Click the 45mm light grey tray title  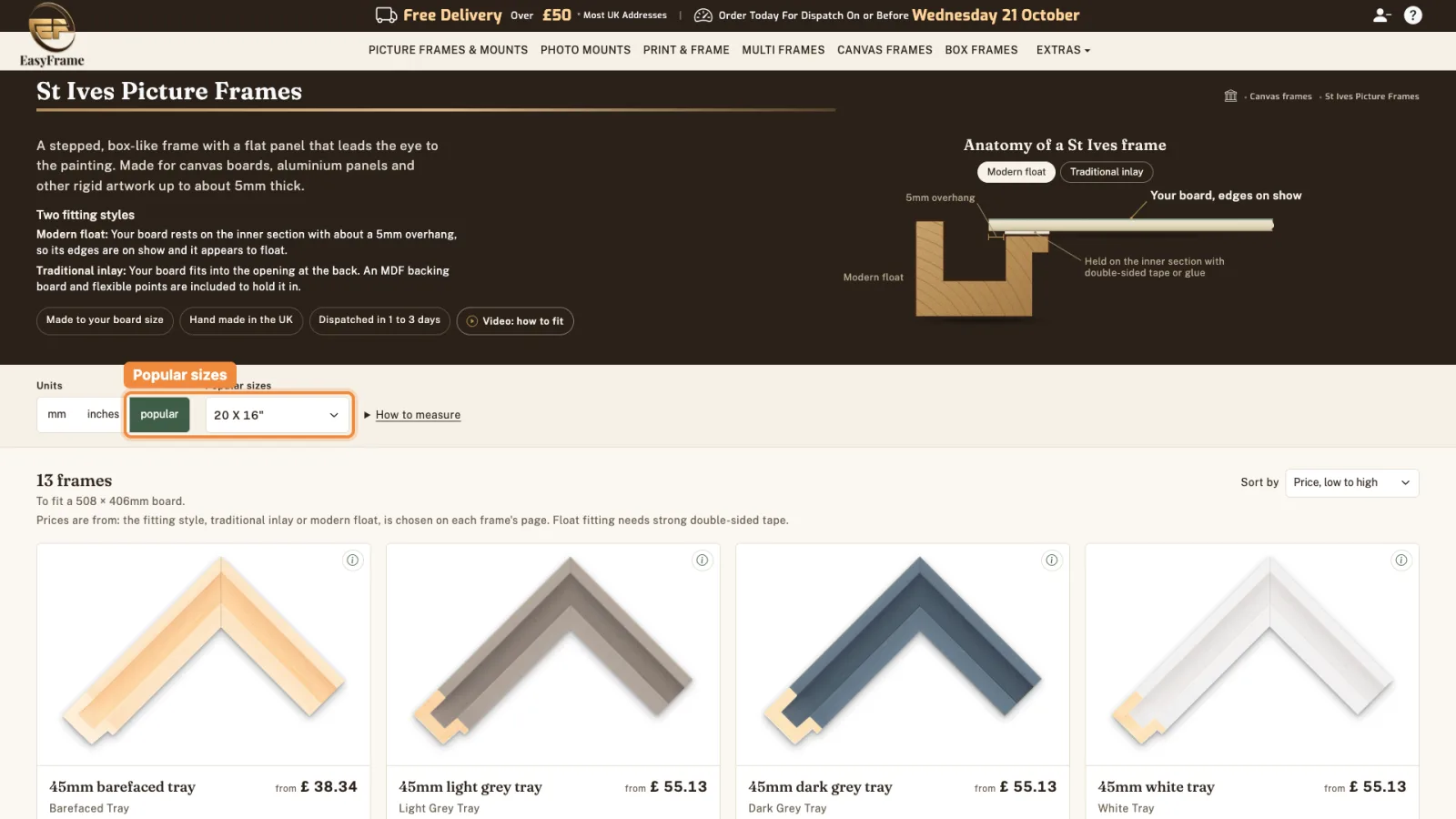tap(470, 787)
